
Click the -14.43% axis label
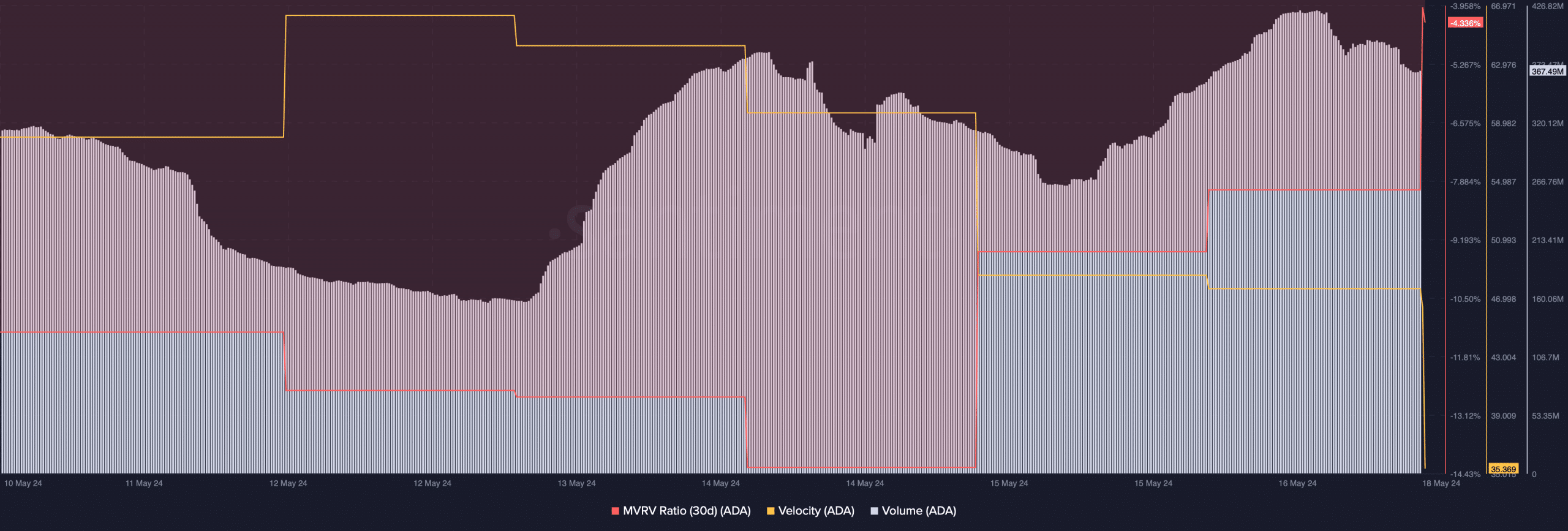1465,474
